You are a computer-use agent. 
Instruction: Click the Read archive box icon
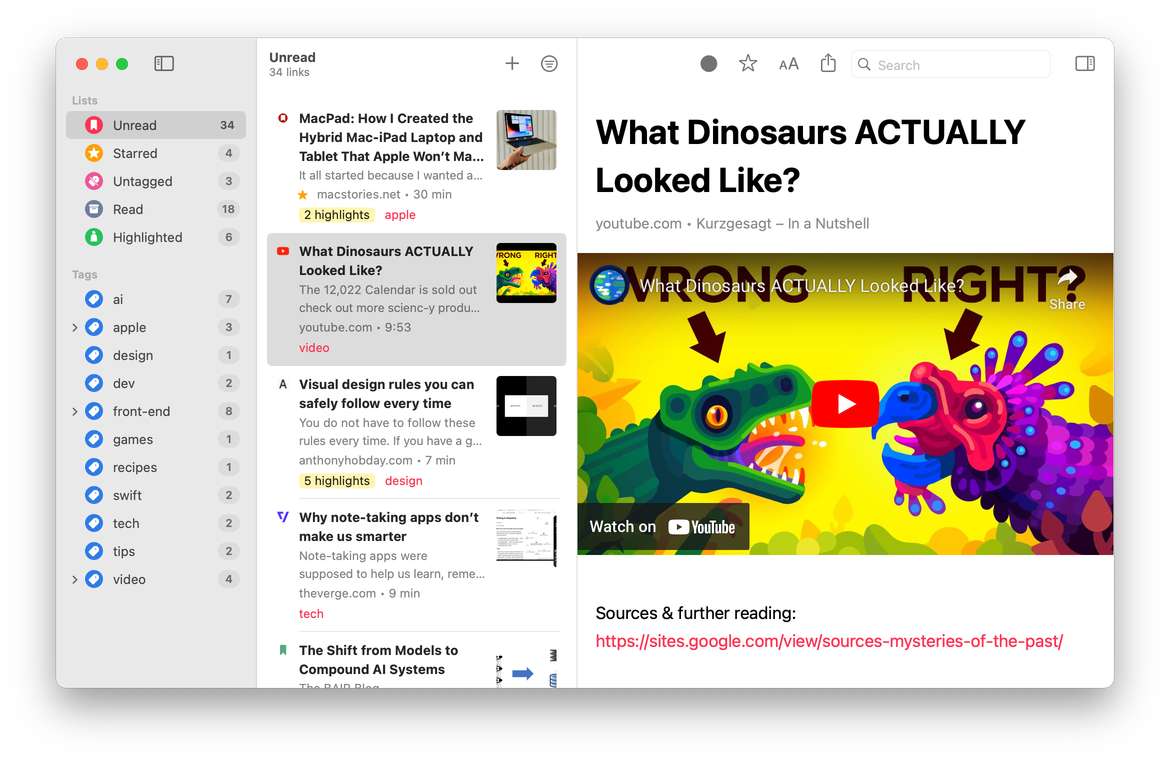click(x=94, y=210)
